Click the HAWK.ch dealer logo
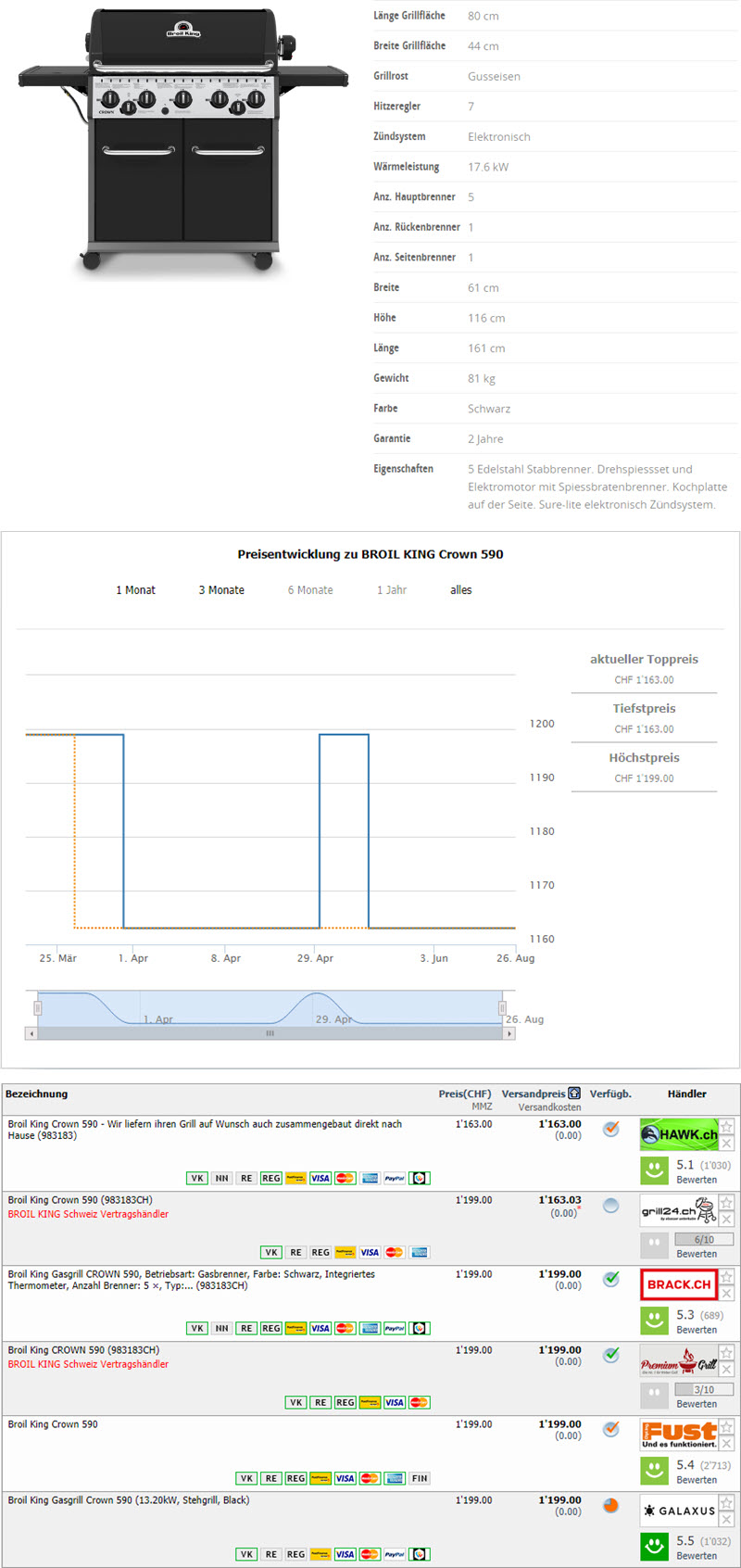This screenshot has width=741, height=1568. tap(679, 1134)
